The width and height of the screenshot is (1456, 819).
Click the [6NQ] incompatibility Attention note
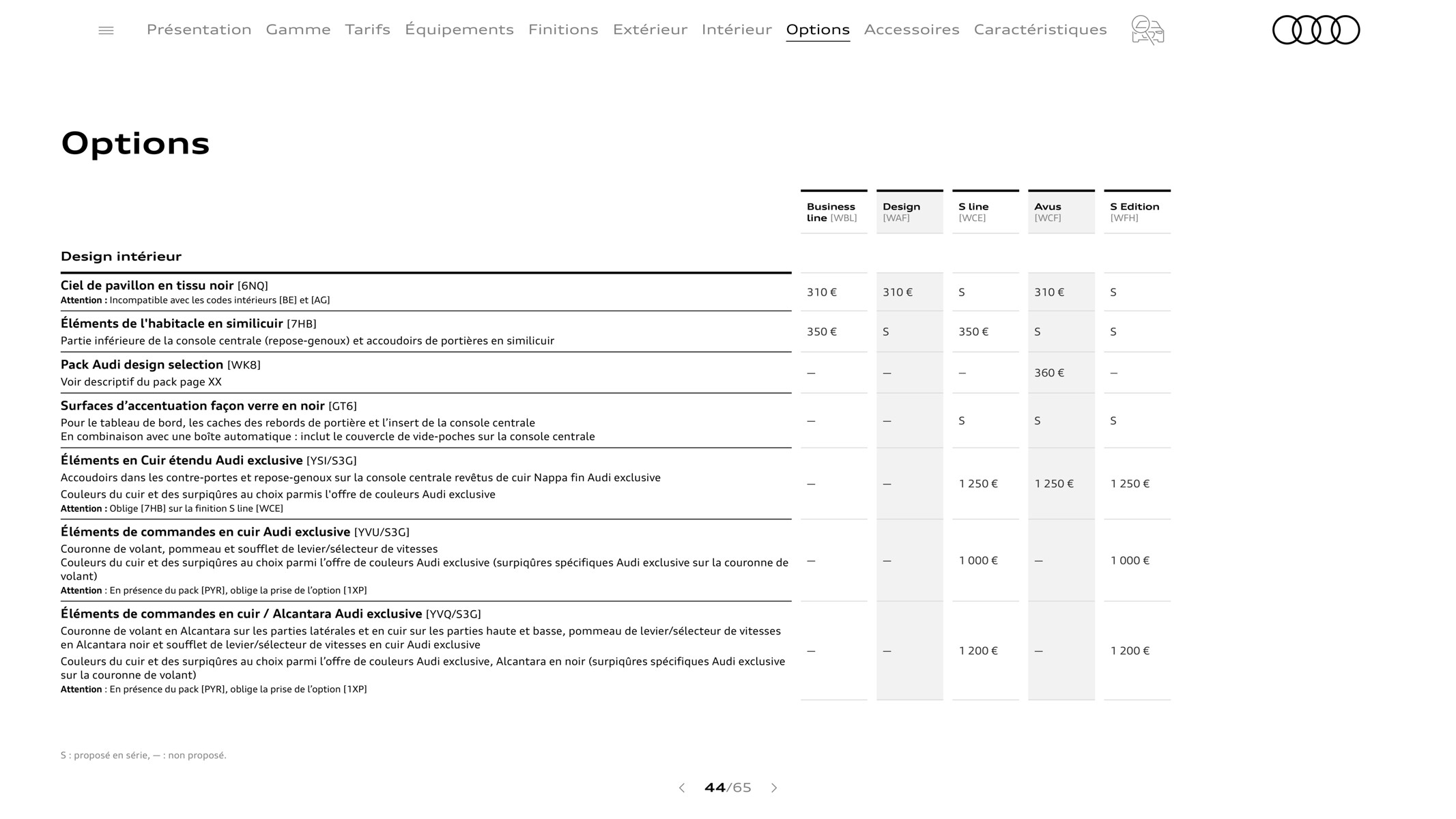(x=195, y=300)
